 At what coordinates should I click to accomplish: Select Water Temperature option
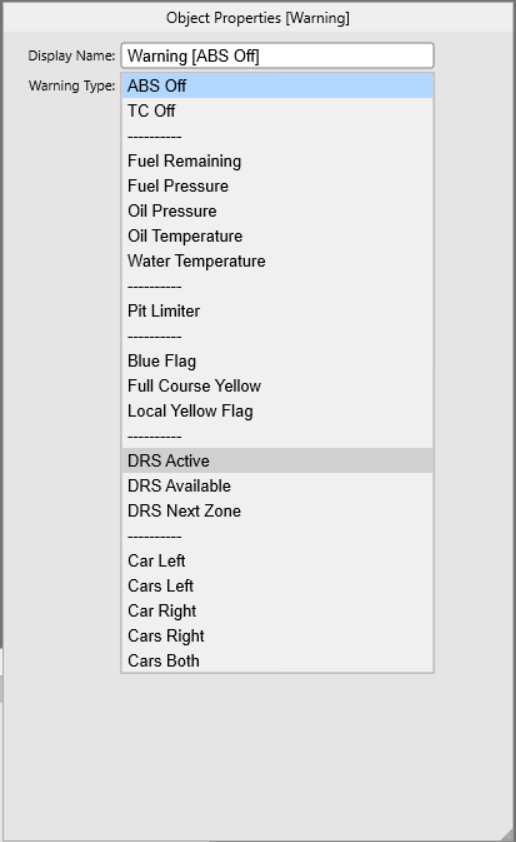tap(277, 260)
